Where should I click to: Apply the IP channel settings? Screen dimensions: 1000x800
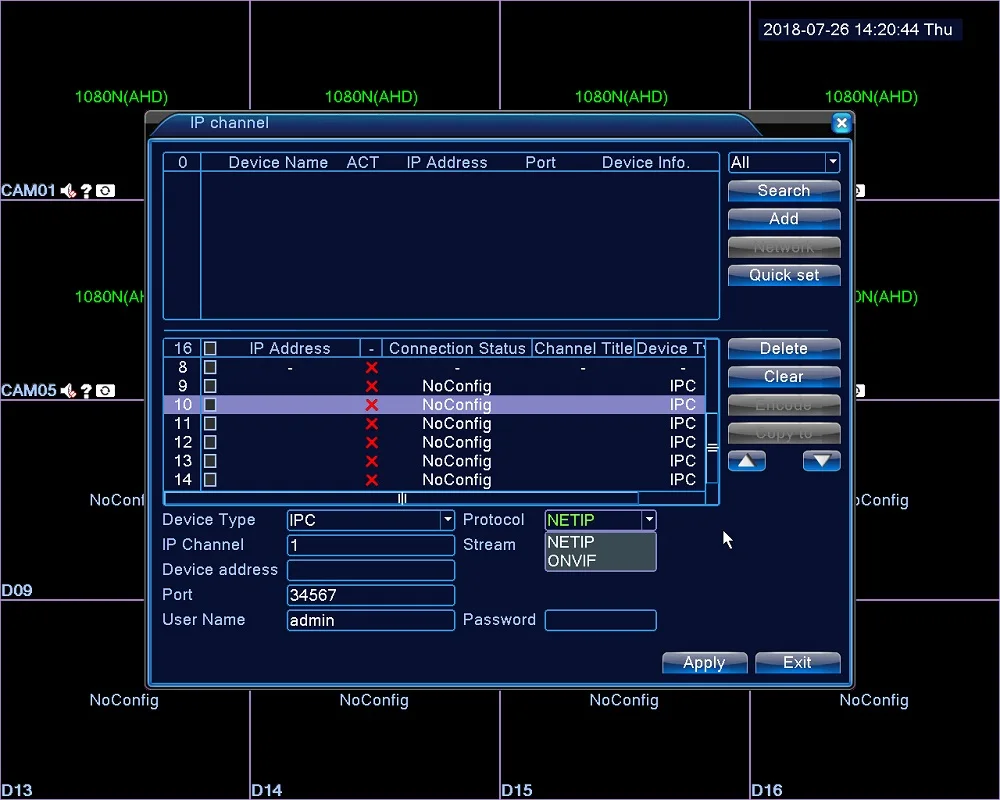[x=704, y=663]
